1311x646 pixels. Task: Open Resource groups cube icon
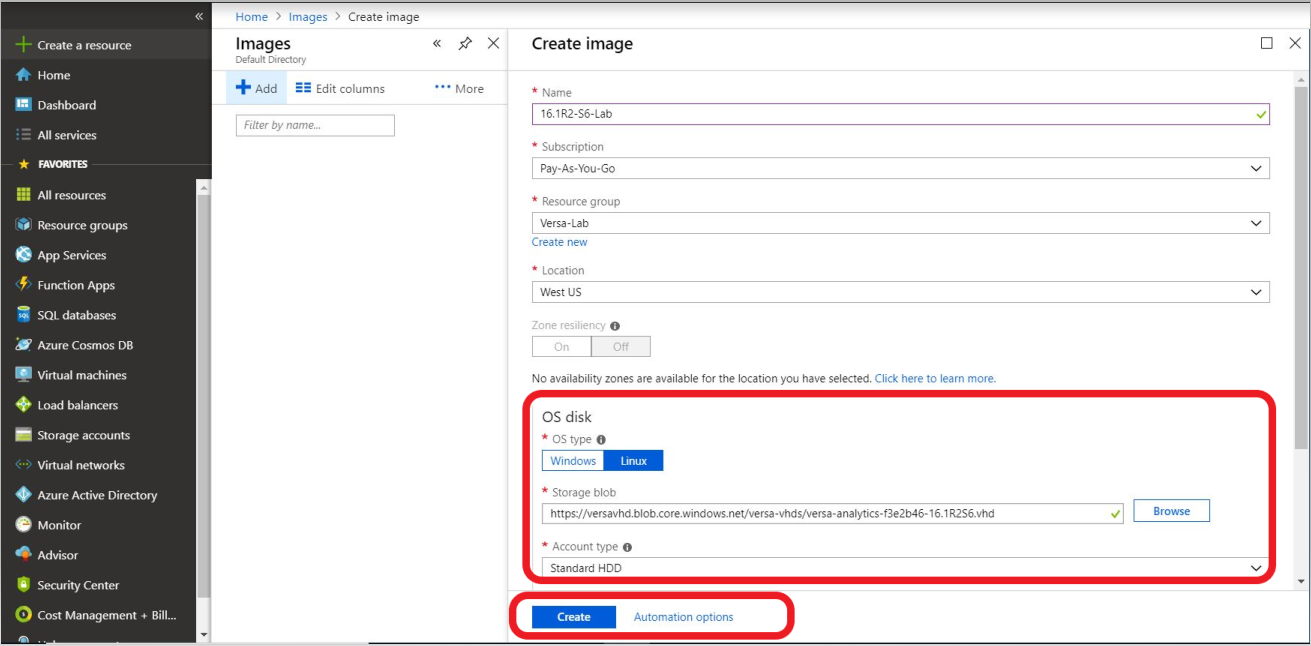pos(23,225)
